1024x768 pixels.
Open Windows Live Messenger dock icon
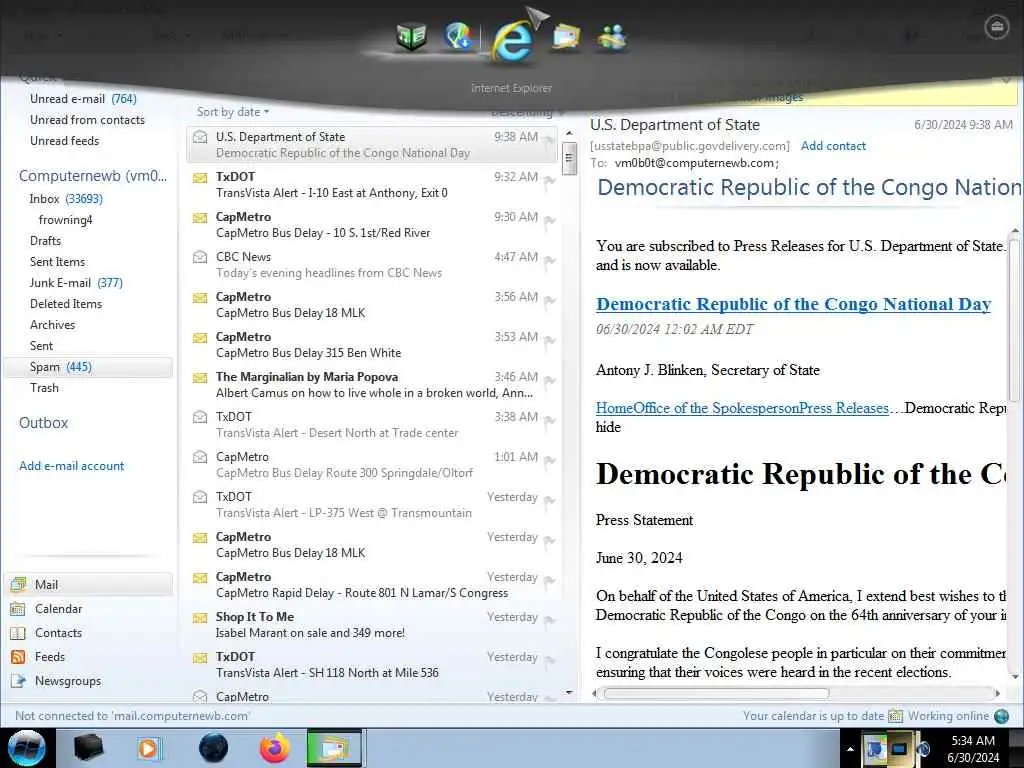point(611,37)
